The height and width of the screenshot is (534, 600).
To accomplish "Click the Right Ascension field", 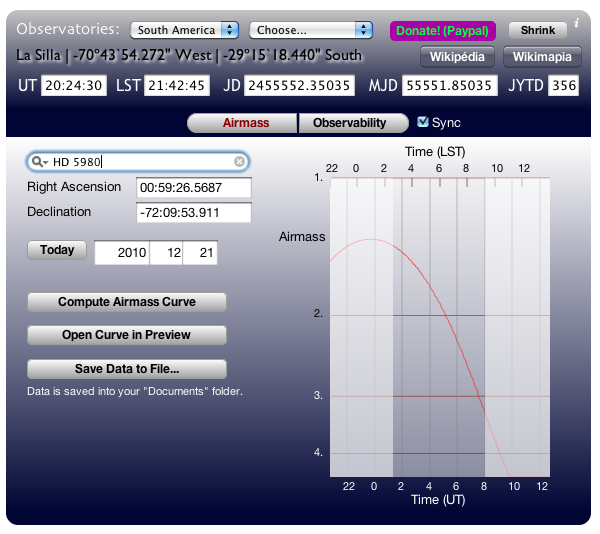I will pos(194,187).
